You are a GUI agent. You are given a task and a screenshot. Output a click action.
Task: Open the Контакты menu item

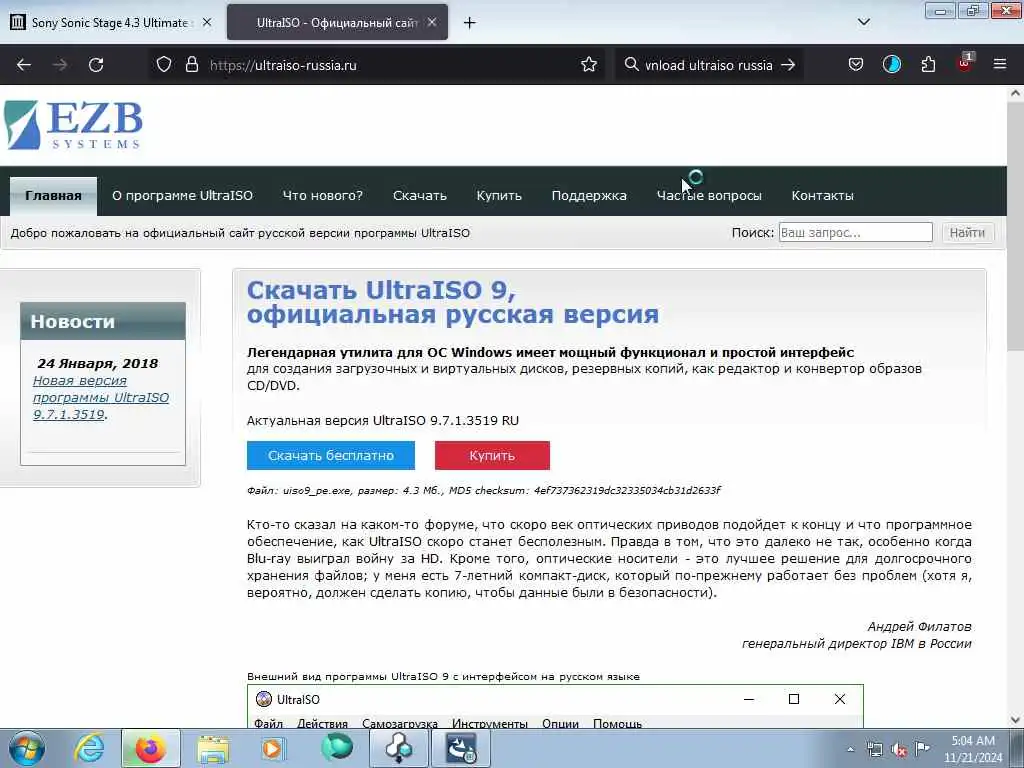tap(822, 195)
